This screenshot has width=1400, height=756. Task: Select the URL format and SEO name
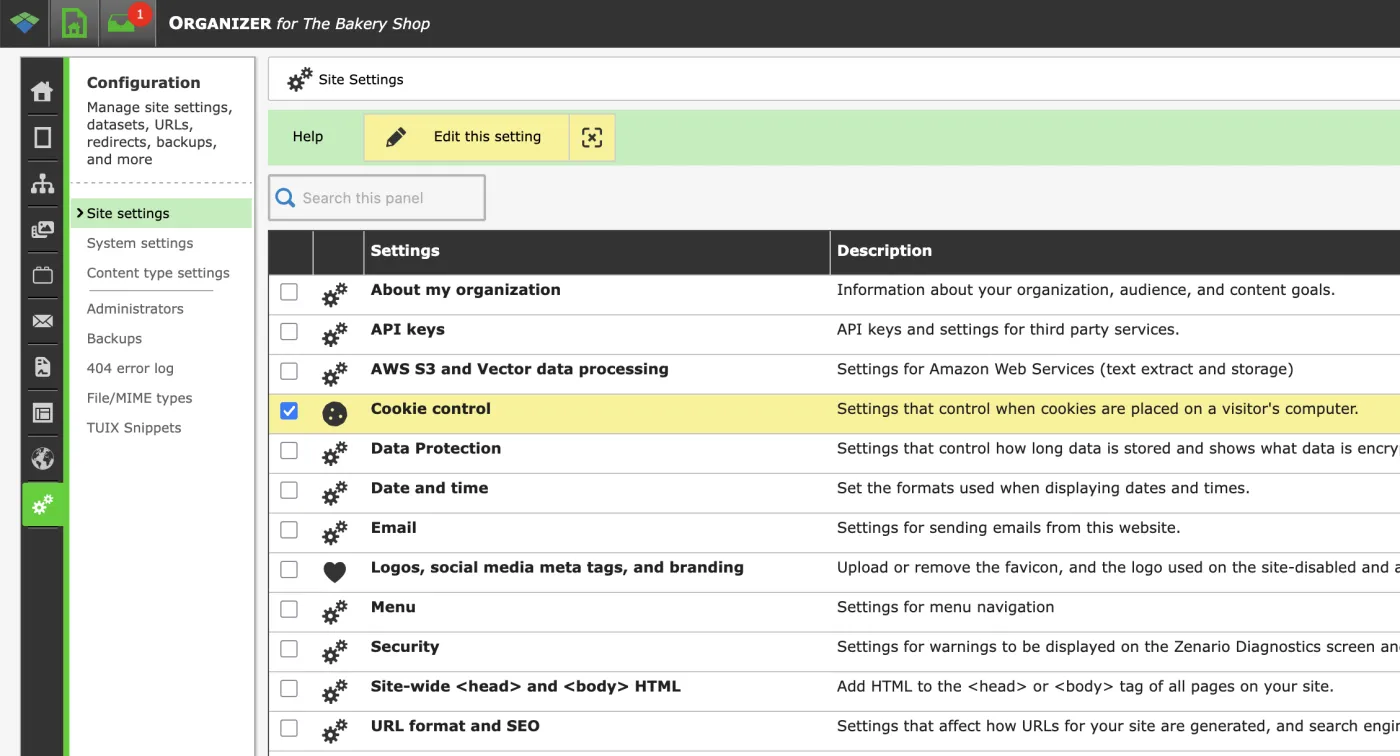[455, 726]
